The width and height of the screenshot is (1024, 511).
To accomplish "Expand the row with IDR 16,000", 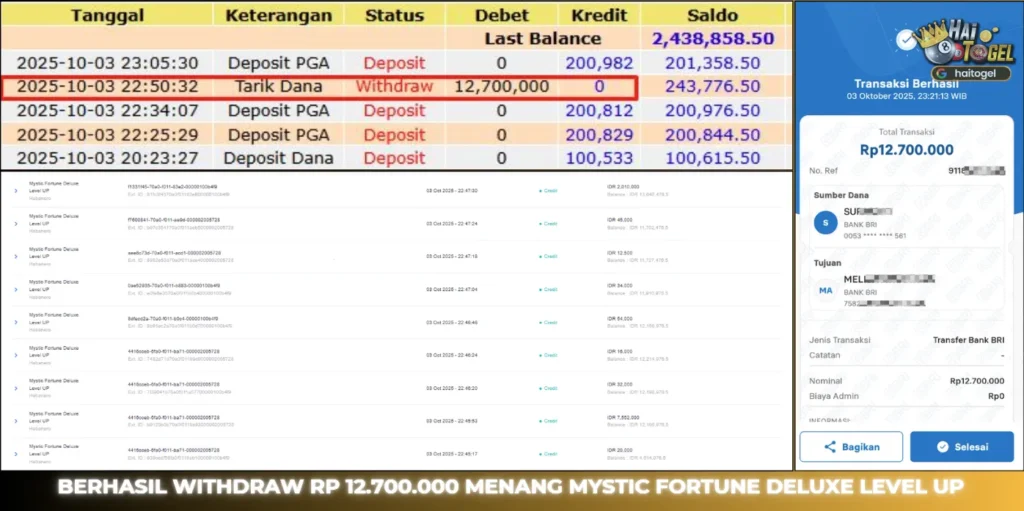I will pos(16,355).
